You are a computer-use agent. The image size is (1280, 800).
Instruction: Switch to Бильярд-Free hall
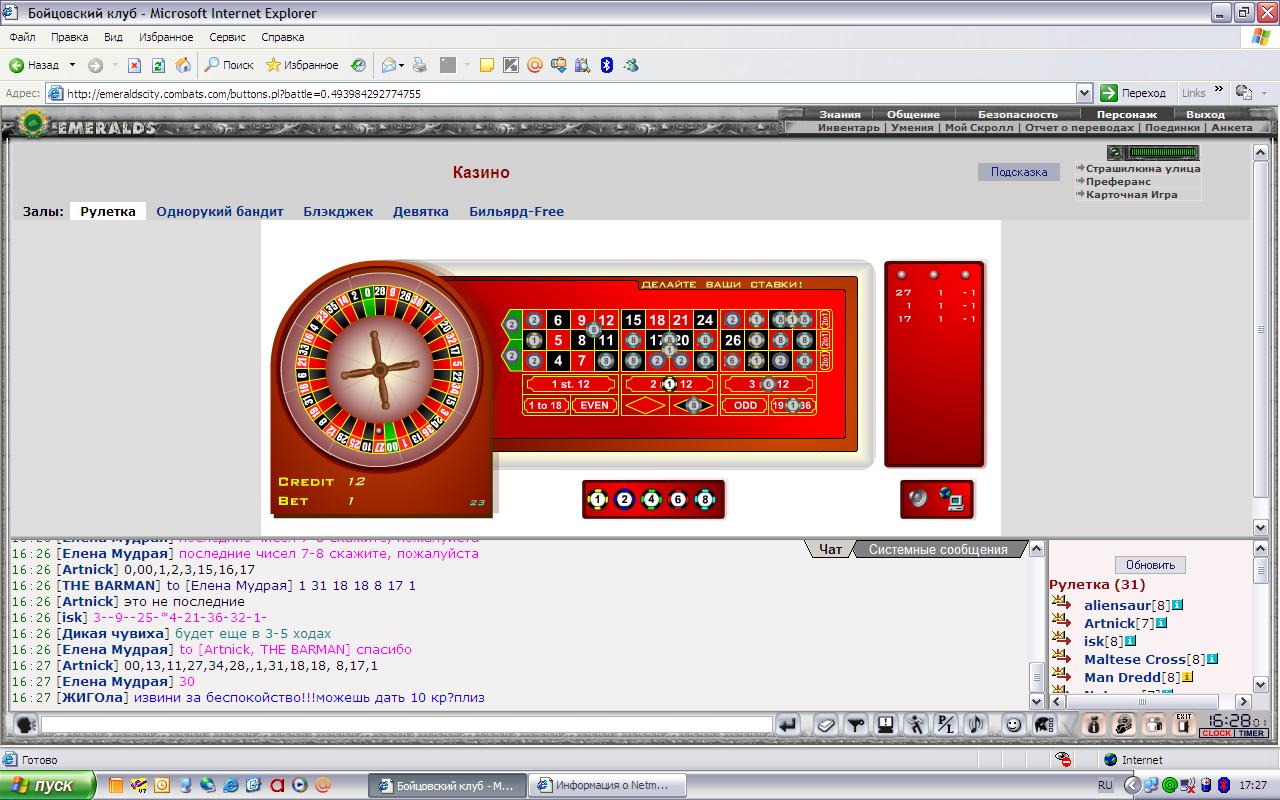pos(516,211)
